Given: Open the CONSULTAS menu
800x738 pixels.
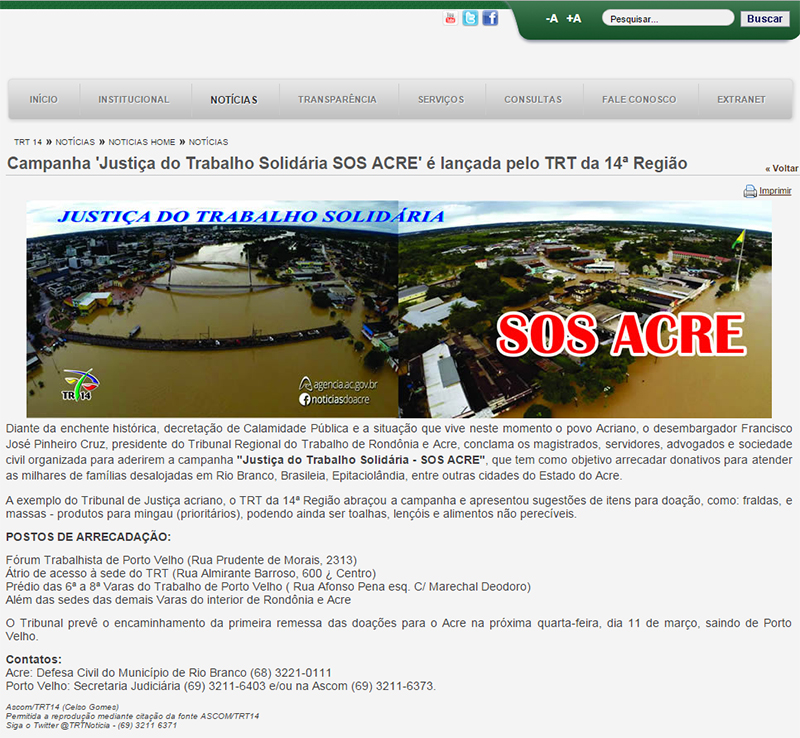Looking at the screenshot, I should tap(533, 100).
